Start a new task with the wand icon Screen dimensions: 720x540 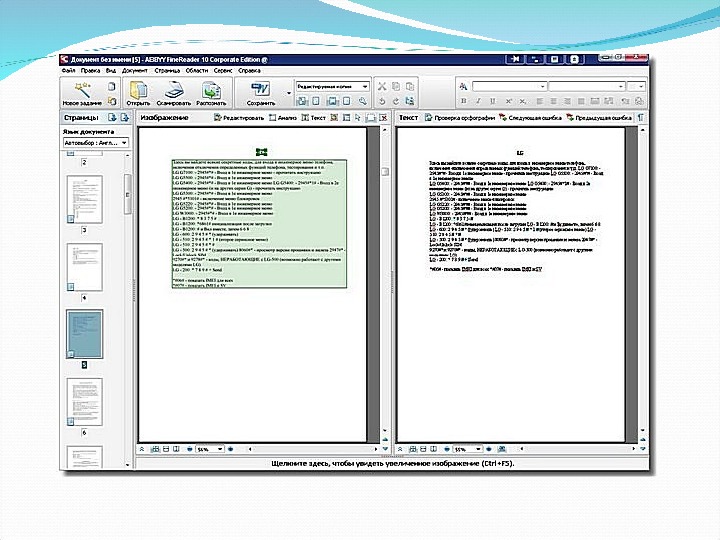(82, 93)
